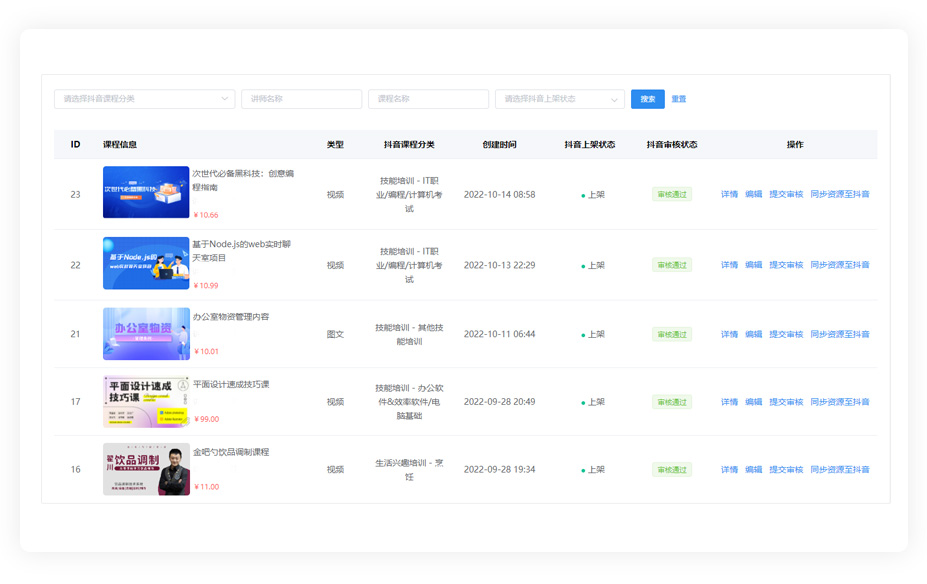Viewport: 927px width, 584px height.
Task: Click 提交审核 for course ID 21
Action: pos(786,334)
